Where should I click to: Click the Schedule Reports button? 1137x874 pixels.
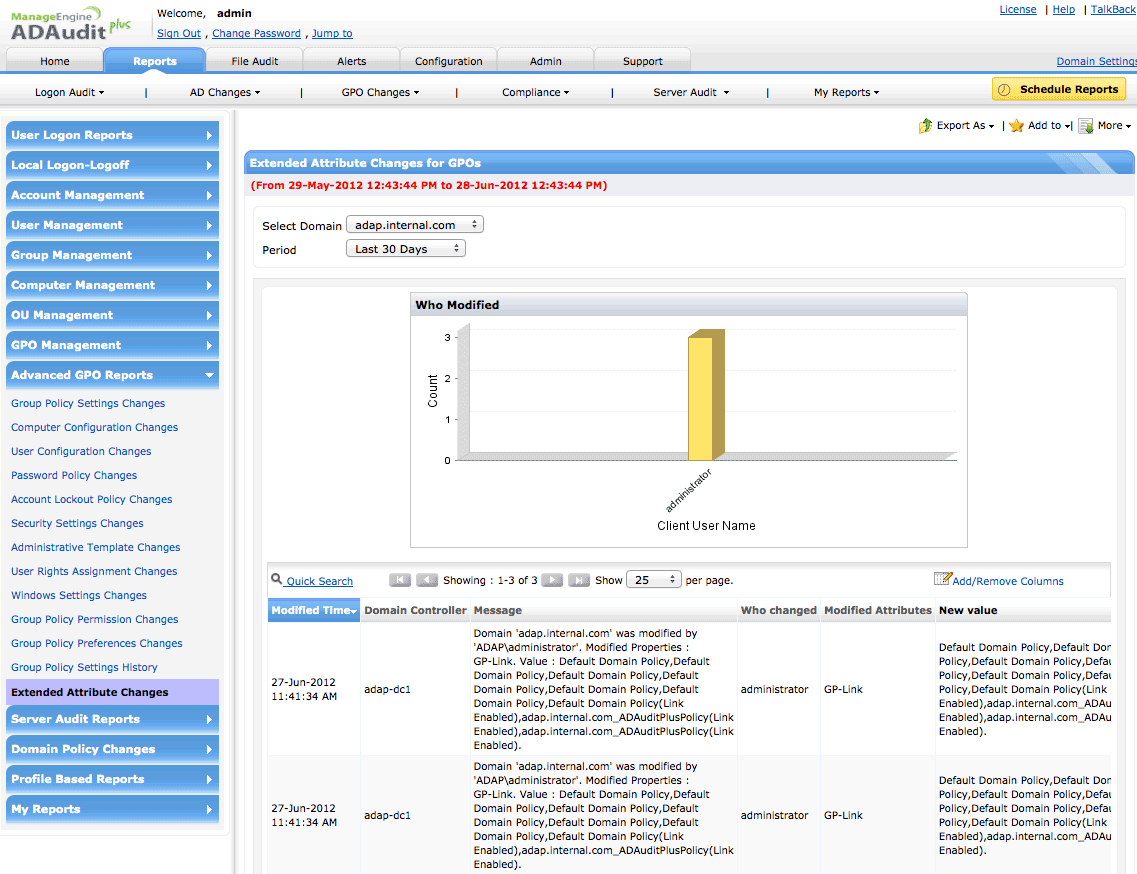coord(1058,89)
